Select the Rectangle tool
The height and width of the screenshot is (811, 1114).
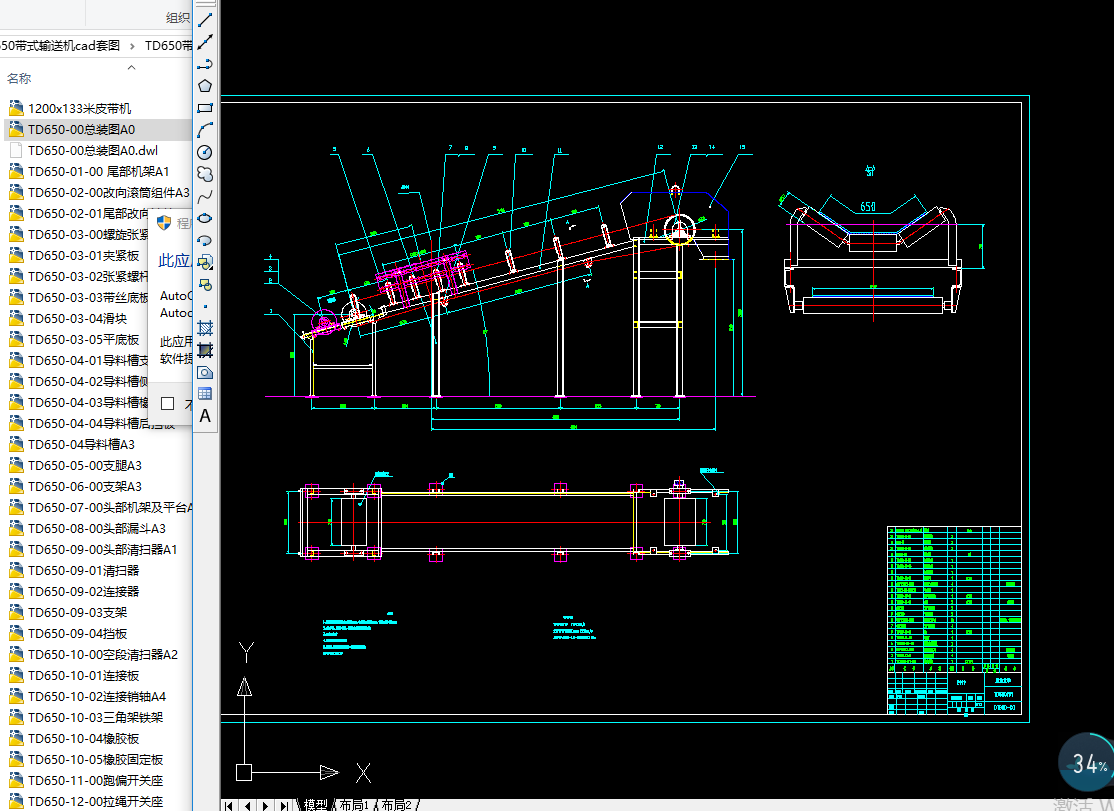[205, 108]
